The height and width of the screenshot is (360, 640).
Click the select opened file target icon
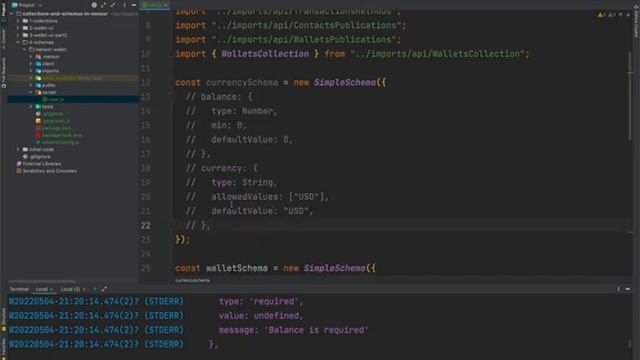click(94, 5)
